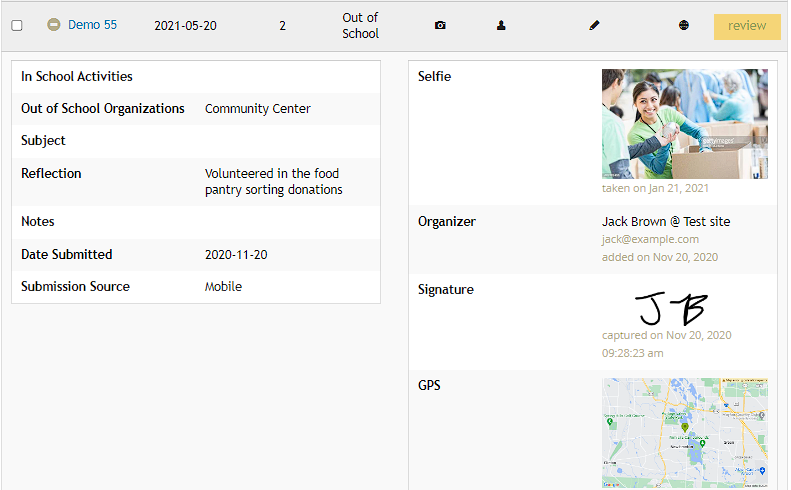The width and height of the screenshot is (791, 490).
Task: Click the Mobile submission source value
Action: (x=223, y=287)
